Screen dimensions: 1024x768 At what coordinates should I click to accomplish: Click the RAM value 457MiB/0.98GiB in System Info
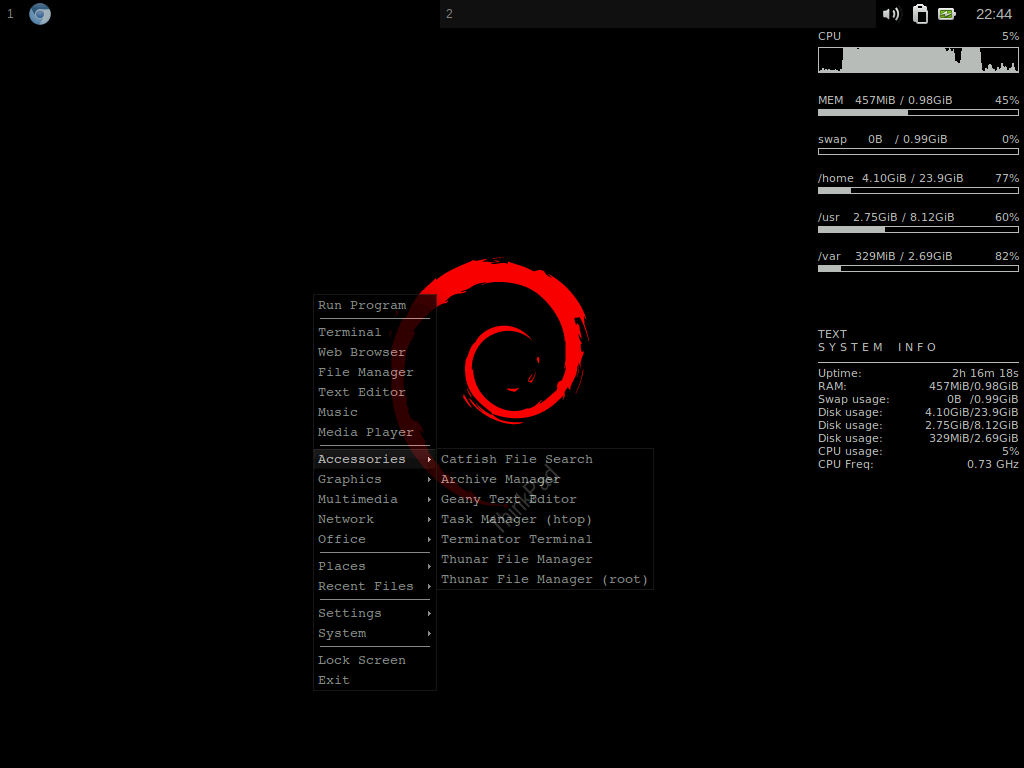tap(974, 387)
